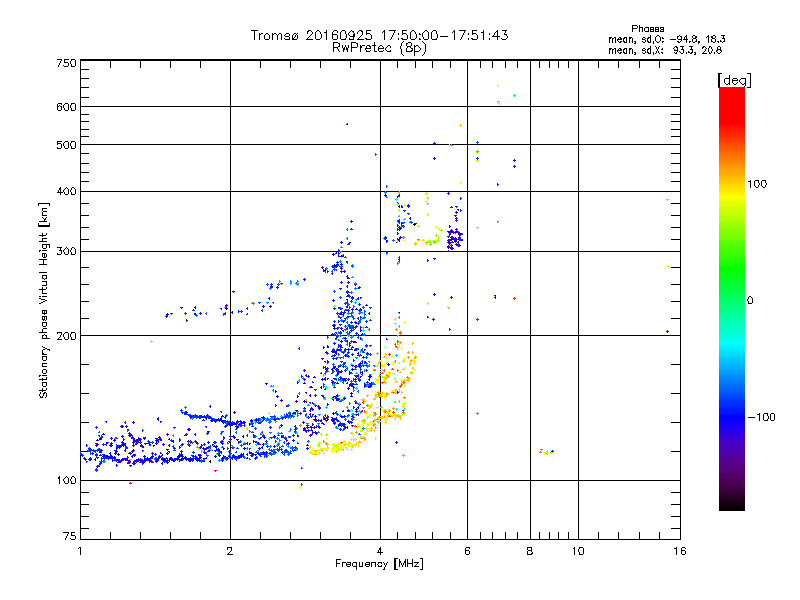Click the "Phases" heading text

click(647, 29)
